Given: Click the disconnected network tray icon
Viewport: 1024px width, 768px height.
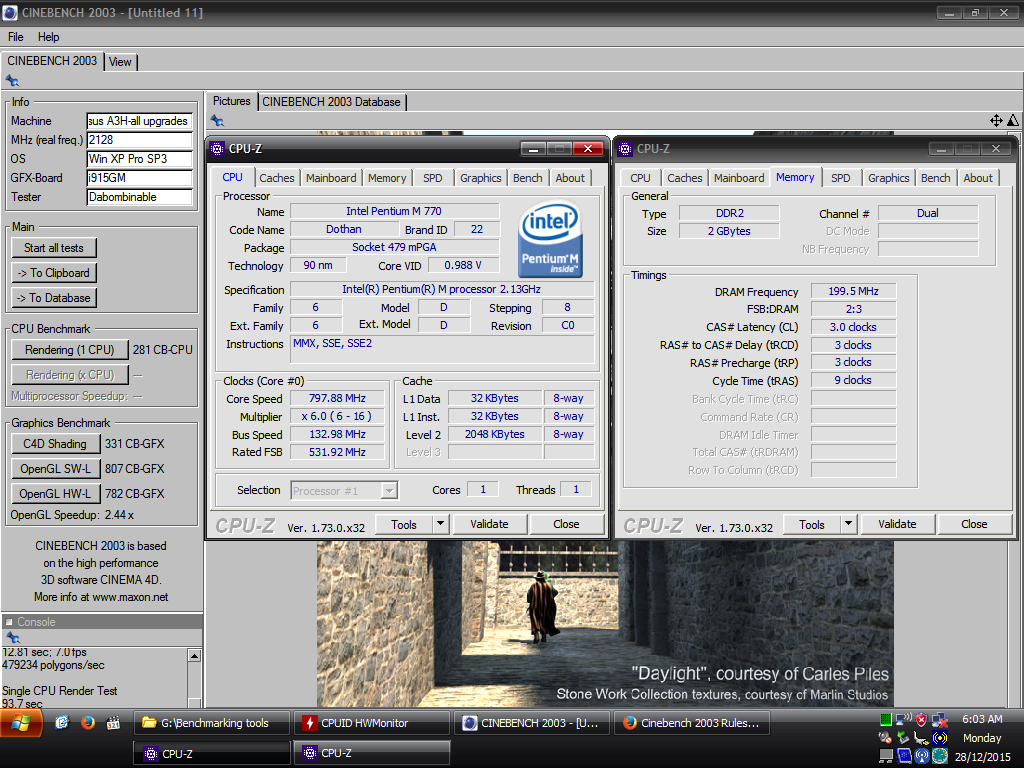Looking at the screenshot, I should coord(940,720).
